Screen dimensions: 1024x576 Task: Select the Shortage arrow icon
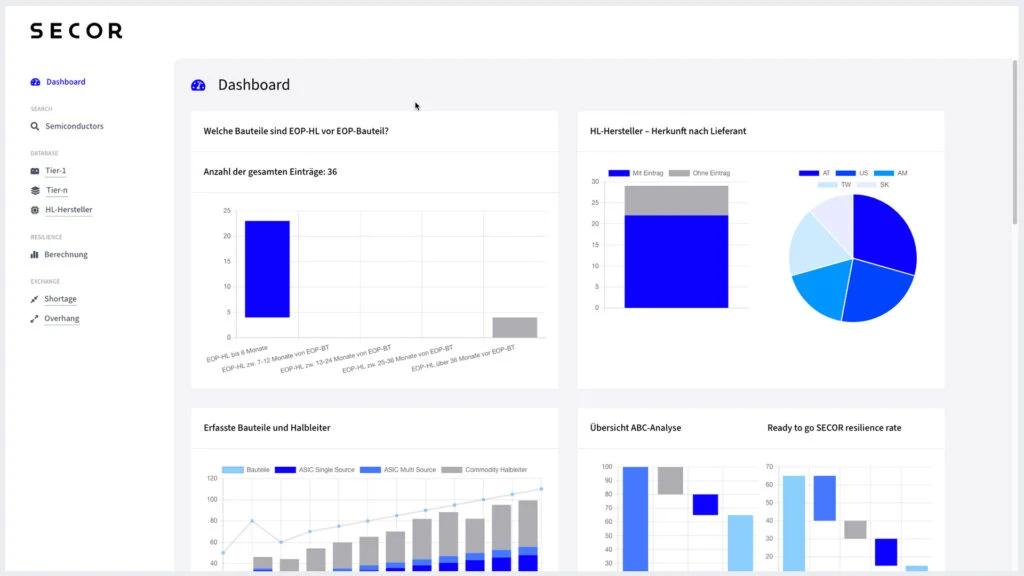coord(33,298)
